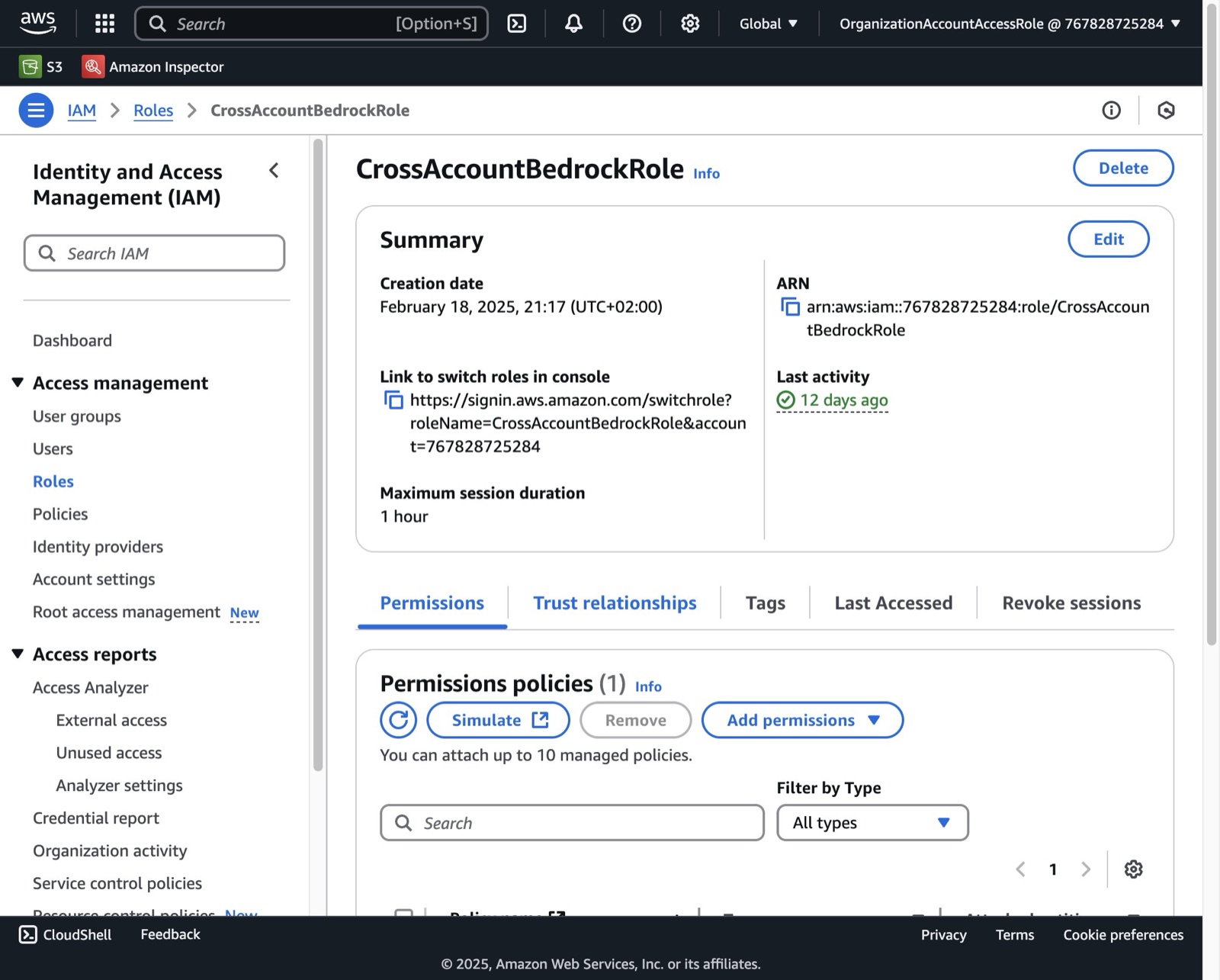Open Info link next to Permissions policies
The width and height of the screenshot is (1220, 980).
[648, 686]
